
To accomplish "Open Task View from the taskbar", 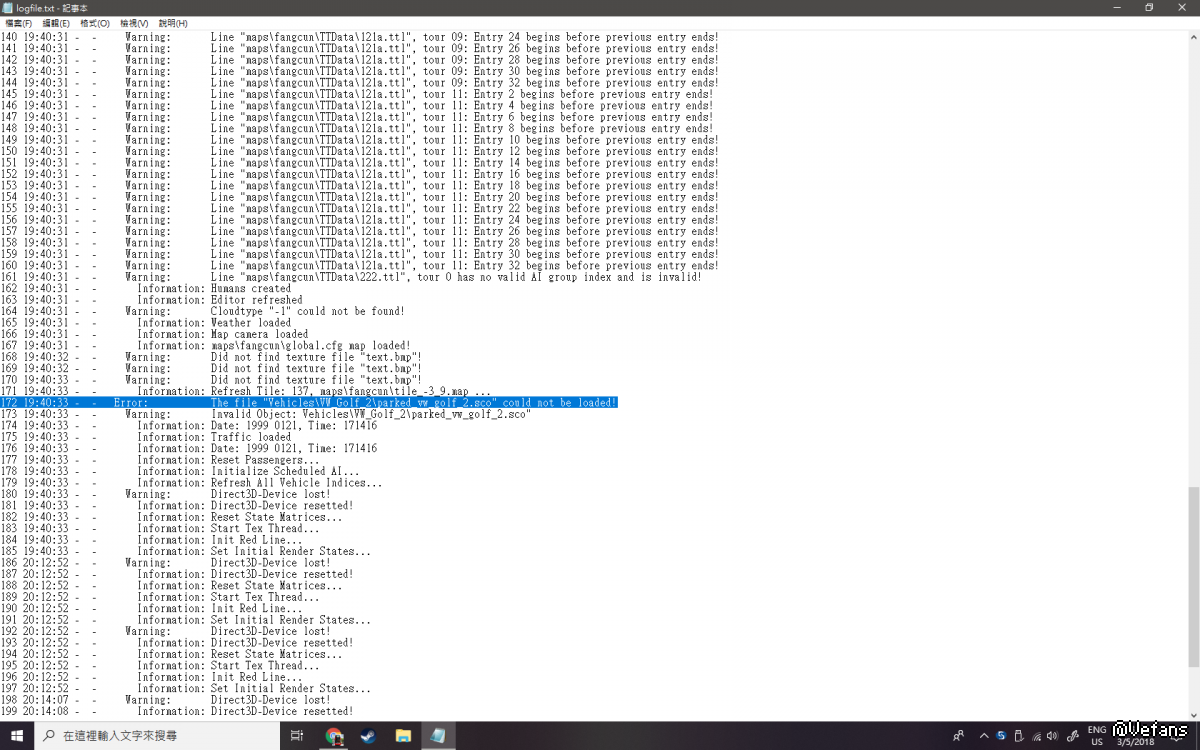I will [x=297, y=735].
